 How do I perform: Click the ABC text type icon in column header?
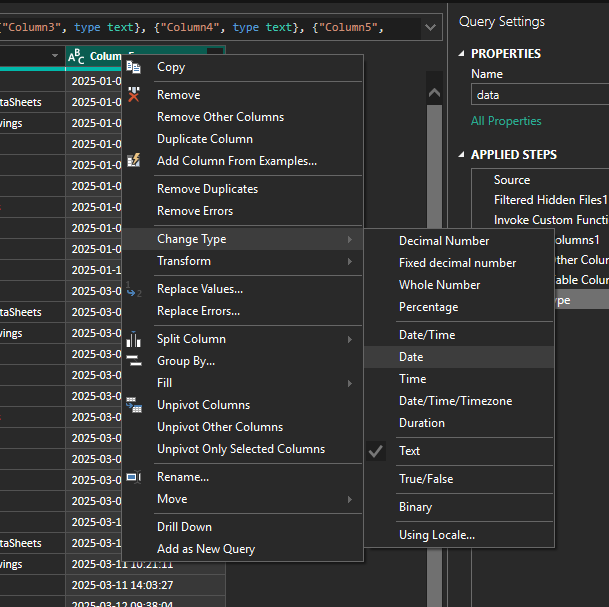click(x=76, y=57)
